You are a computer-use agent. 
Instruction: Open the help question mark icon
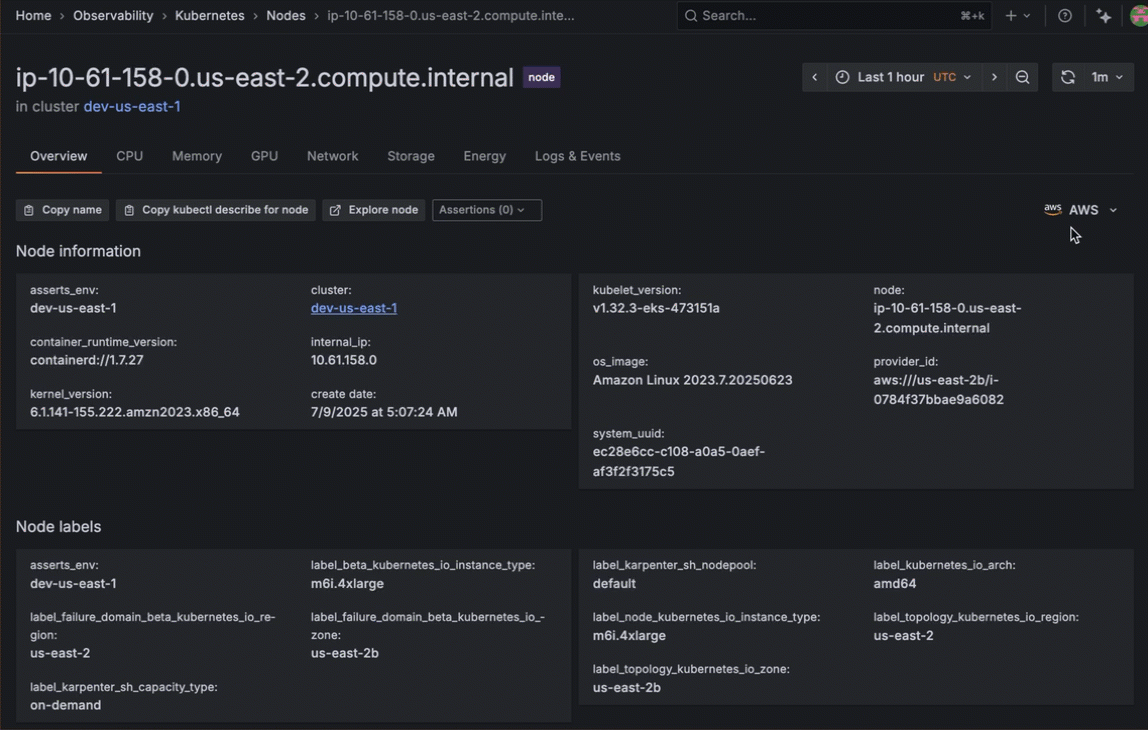click(x=1064, y=15)
